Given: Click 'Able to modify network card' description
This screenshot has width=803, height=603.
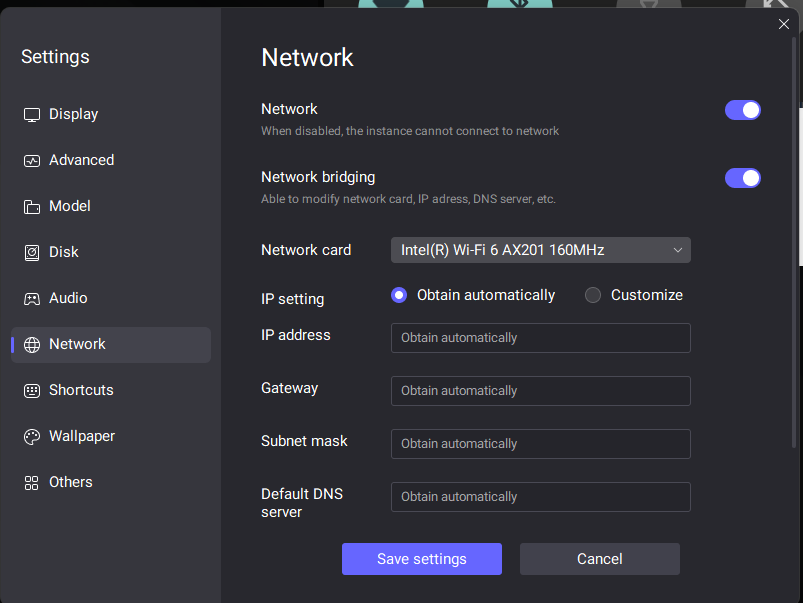Looking at the screenshot, I should (408, 199).
